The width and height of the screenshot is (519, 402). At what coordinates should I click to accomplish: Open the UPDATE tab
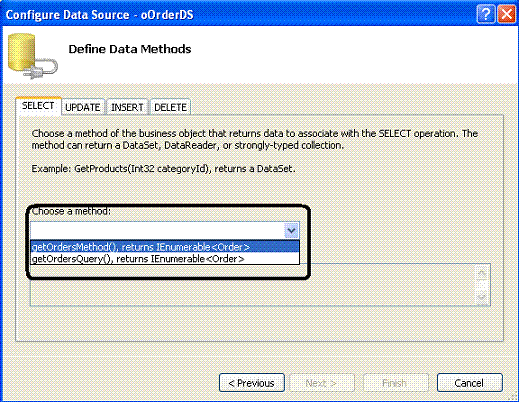tap(83, 107)
